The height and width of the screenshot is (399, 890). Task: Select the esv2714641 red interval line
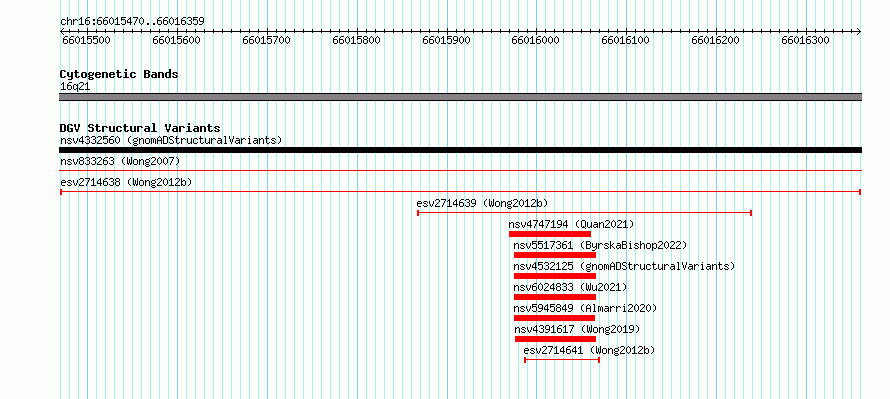click(x=562, y=360)
